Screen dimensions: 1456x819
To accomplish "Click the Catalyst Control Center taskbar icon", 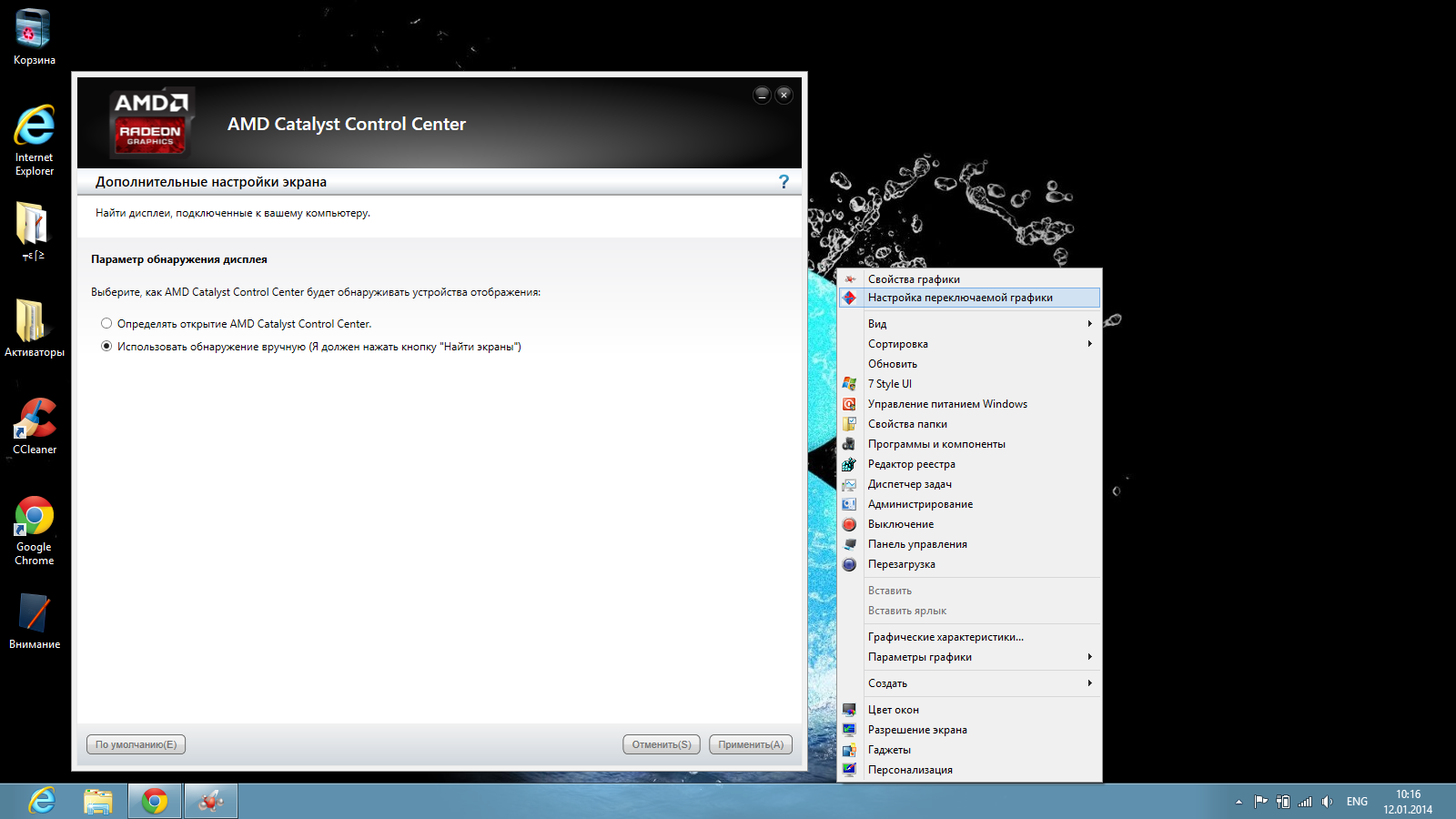I will pos(211,801).
